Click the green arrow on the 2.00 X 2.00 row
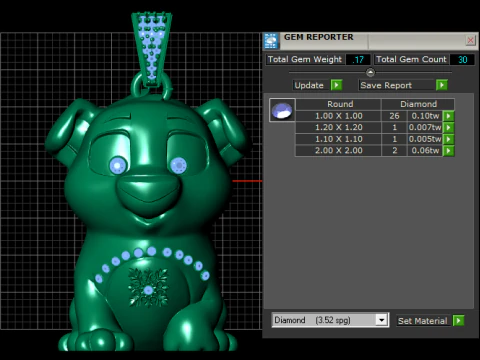This screenshot has width=480, height=360. (448, 151)
